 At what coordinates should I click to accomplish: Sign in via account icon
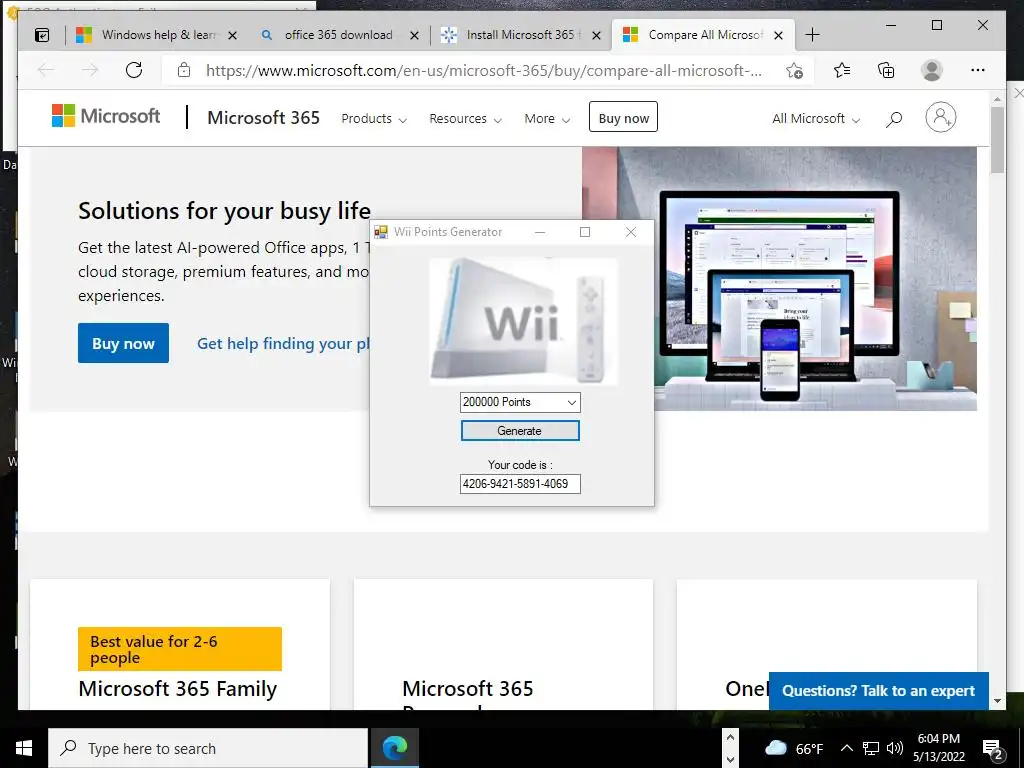940,117
